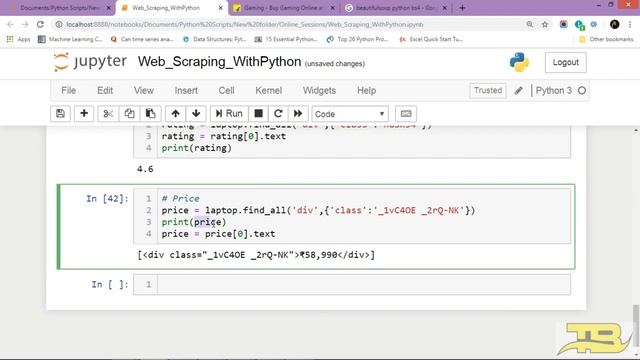Open the Apps bookmark shortcut
The width and height of the screenshot is (640, 360).
point(19,39)
